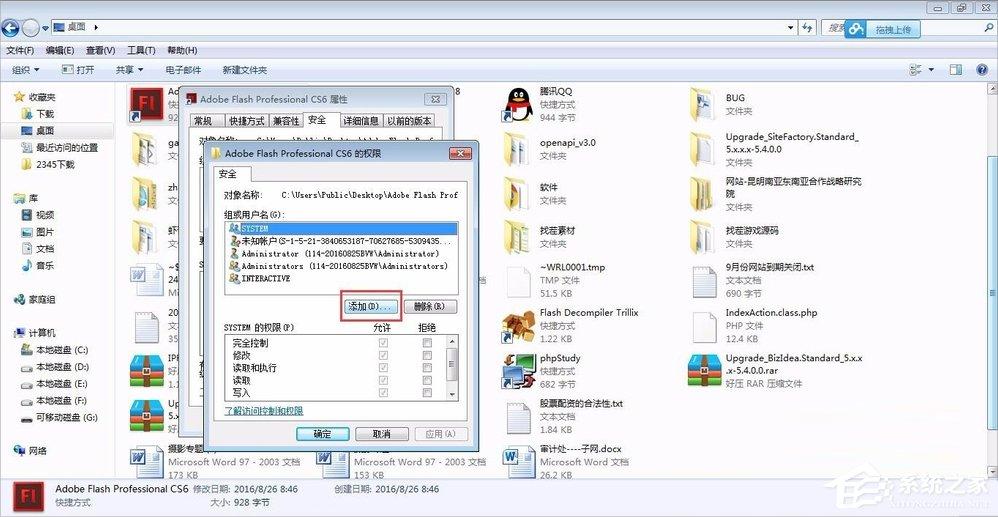Open the 共享 dropdown menu

click(129, 70)
